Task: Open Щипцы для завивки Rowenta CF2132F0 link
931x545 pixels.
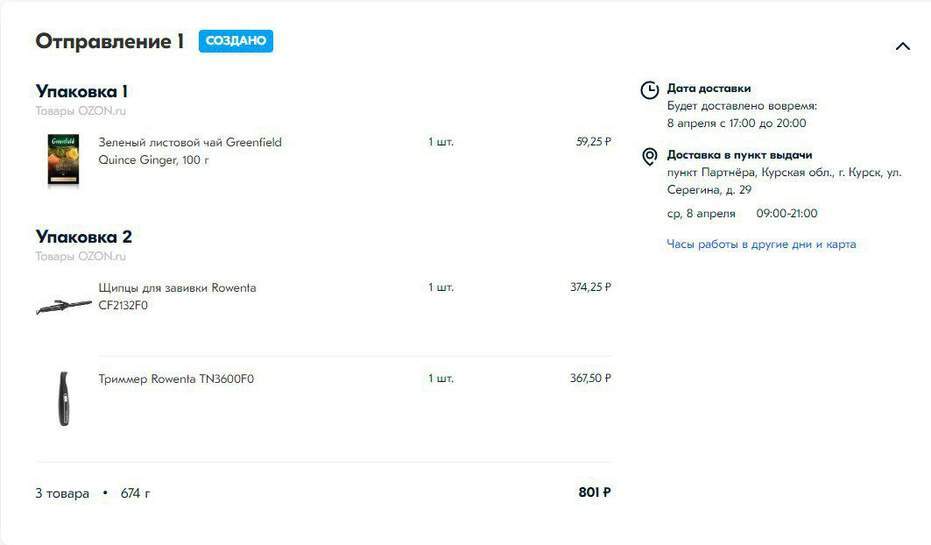Action: click(x=177, y=296)
